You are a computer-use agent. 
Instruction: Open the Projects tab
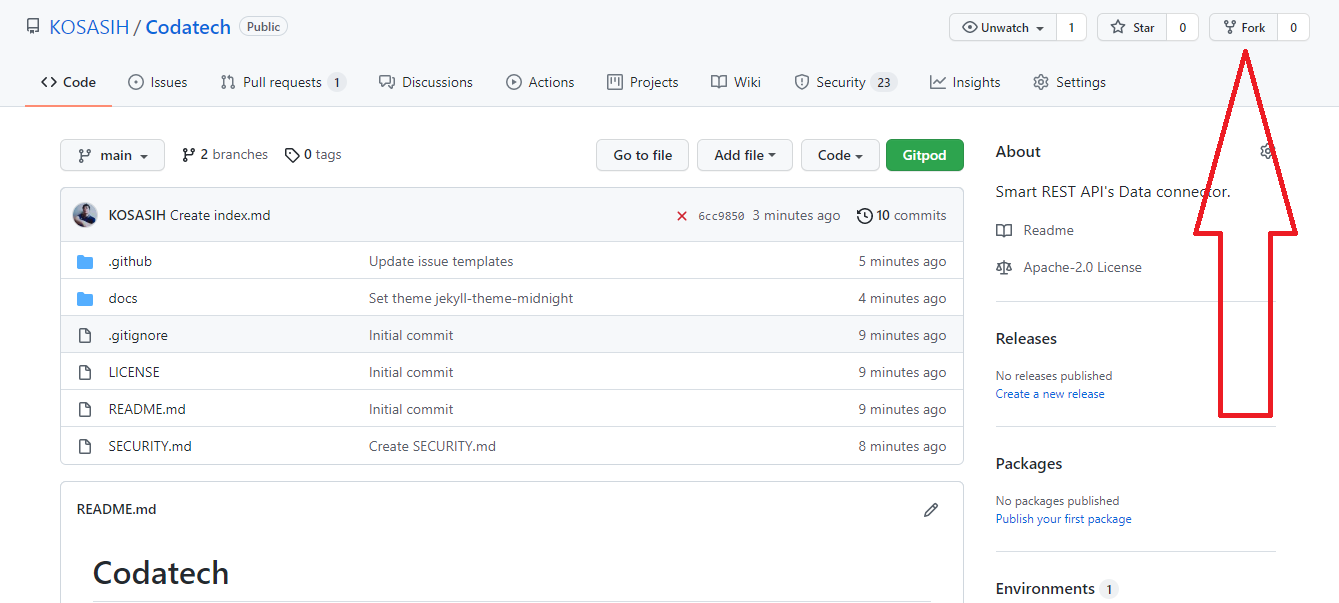click(643, 82)
